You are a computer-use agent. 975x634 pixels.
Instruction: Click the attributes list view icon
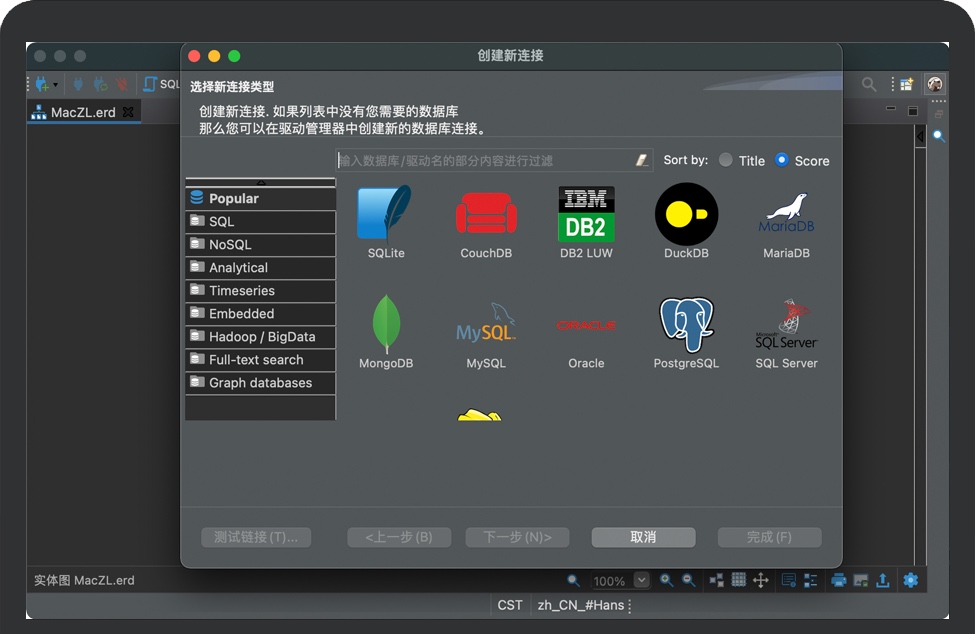(810, 580)
